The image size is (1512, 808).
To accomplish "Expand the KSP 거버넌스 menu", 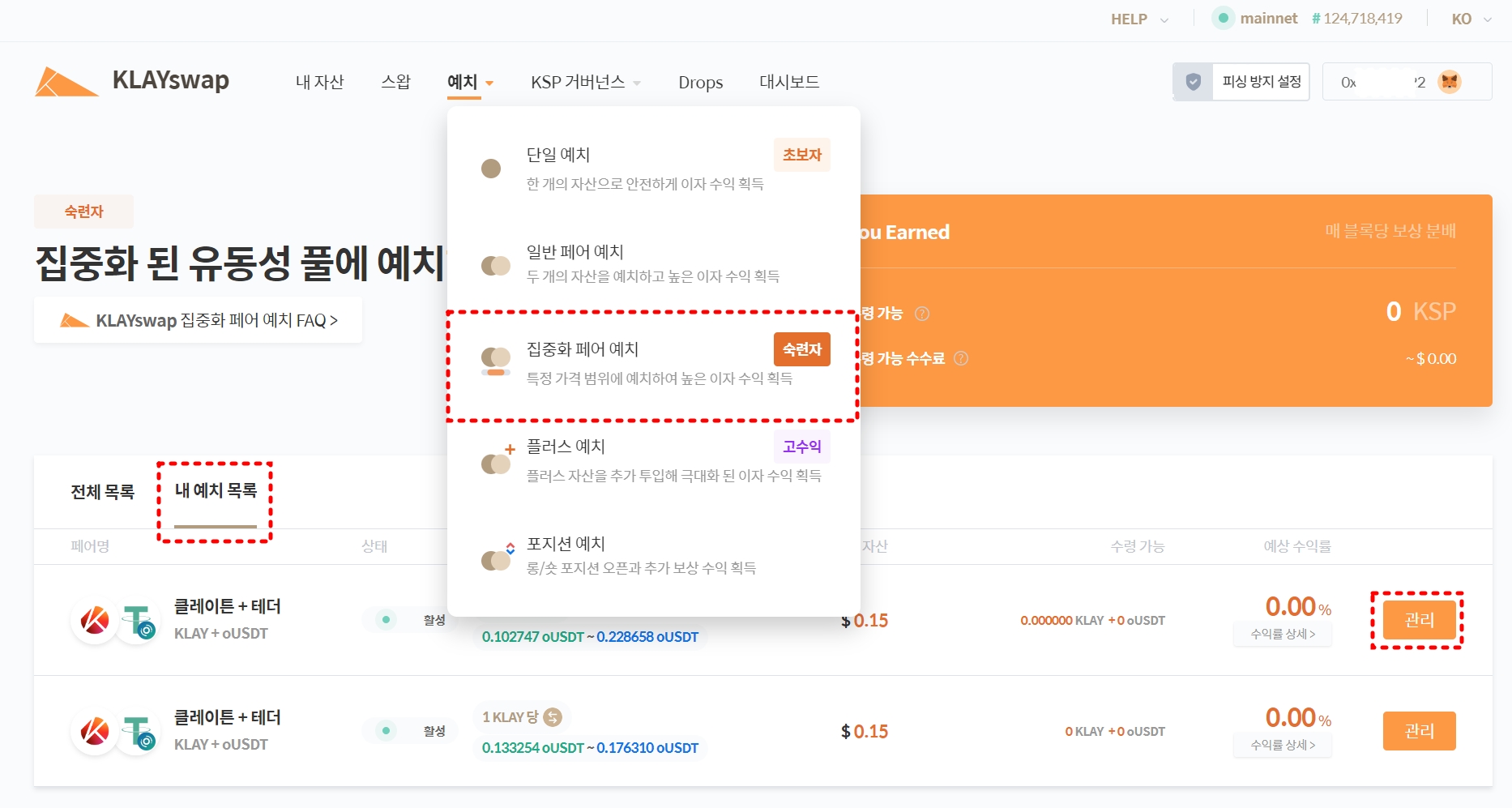I will coord(585,83).
